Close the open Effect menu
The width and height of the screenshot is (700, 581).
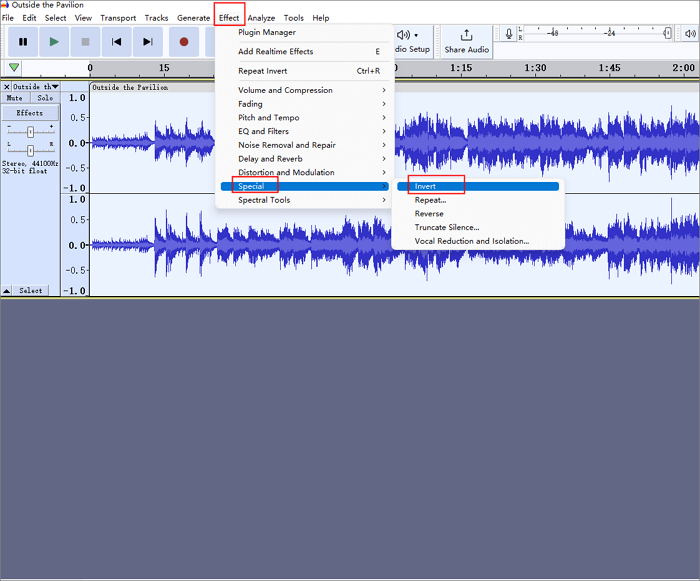(229, 18)
